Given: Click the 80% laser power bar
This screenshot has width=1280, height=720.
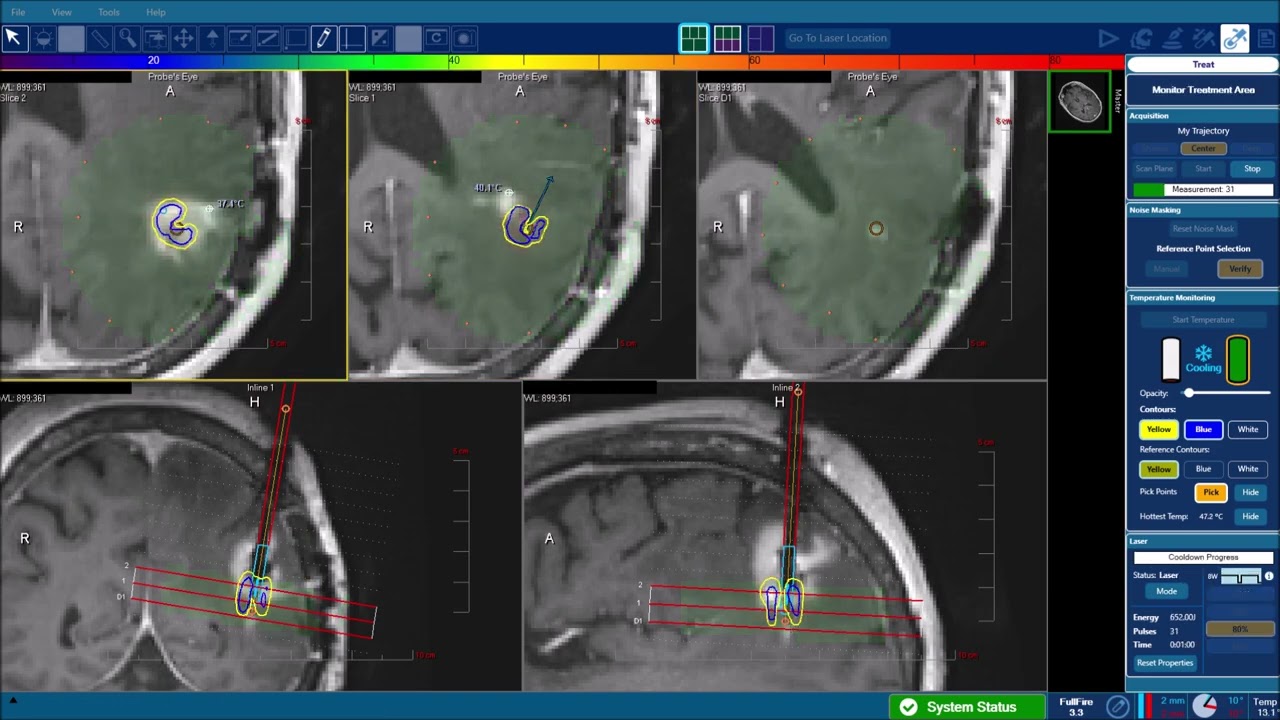Looking at the screenshot, I should pyautogui.click(x=1240, y=629).
